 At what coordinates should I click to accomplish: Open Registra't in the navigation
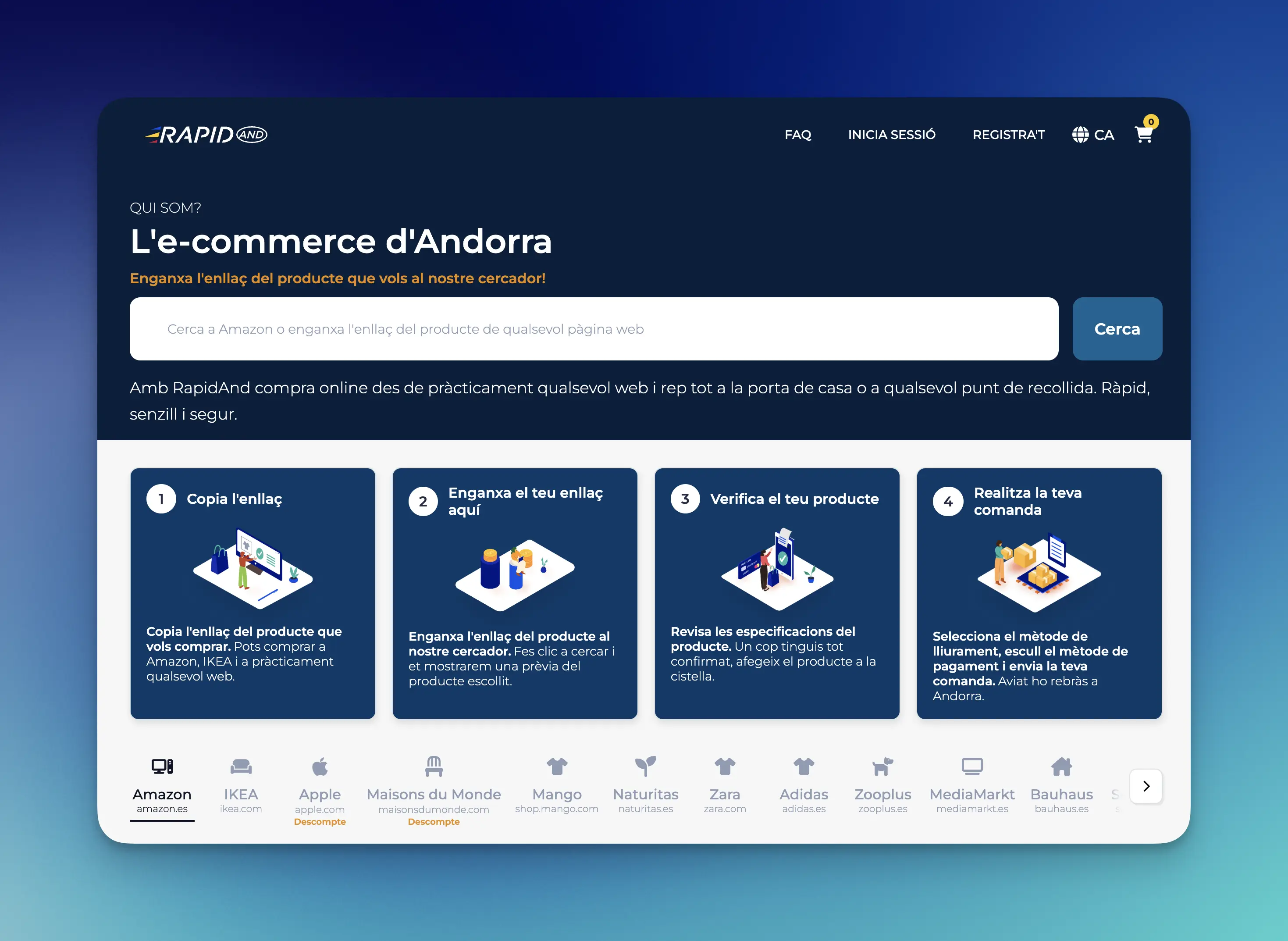tap(1008, 135)
